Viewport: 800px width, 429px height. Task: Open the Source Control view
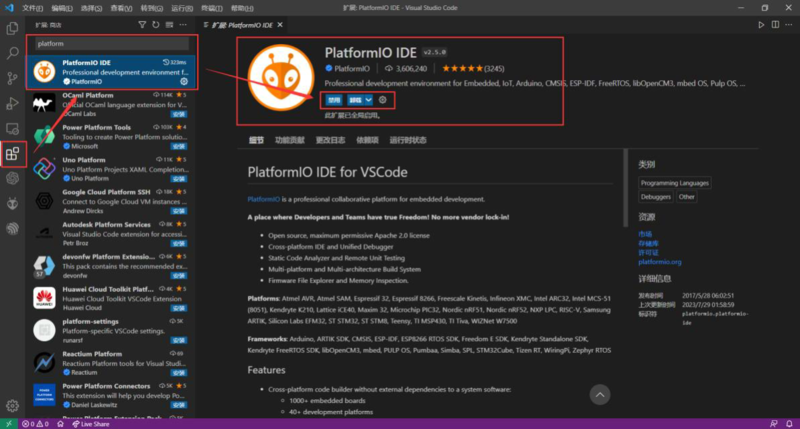13,78
